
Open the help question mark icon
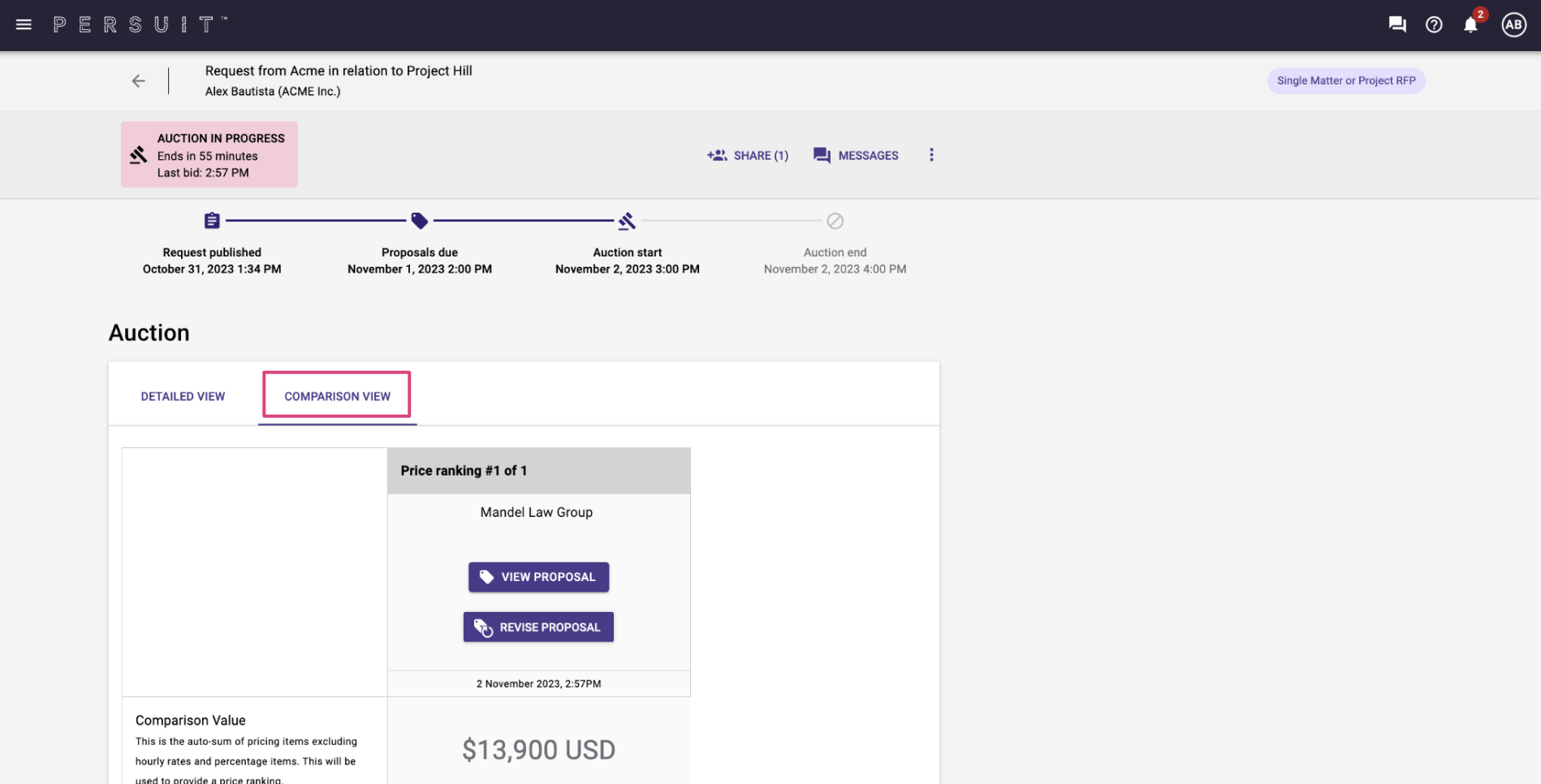pos(1434,25)
